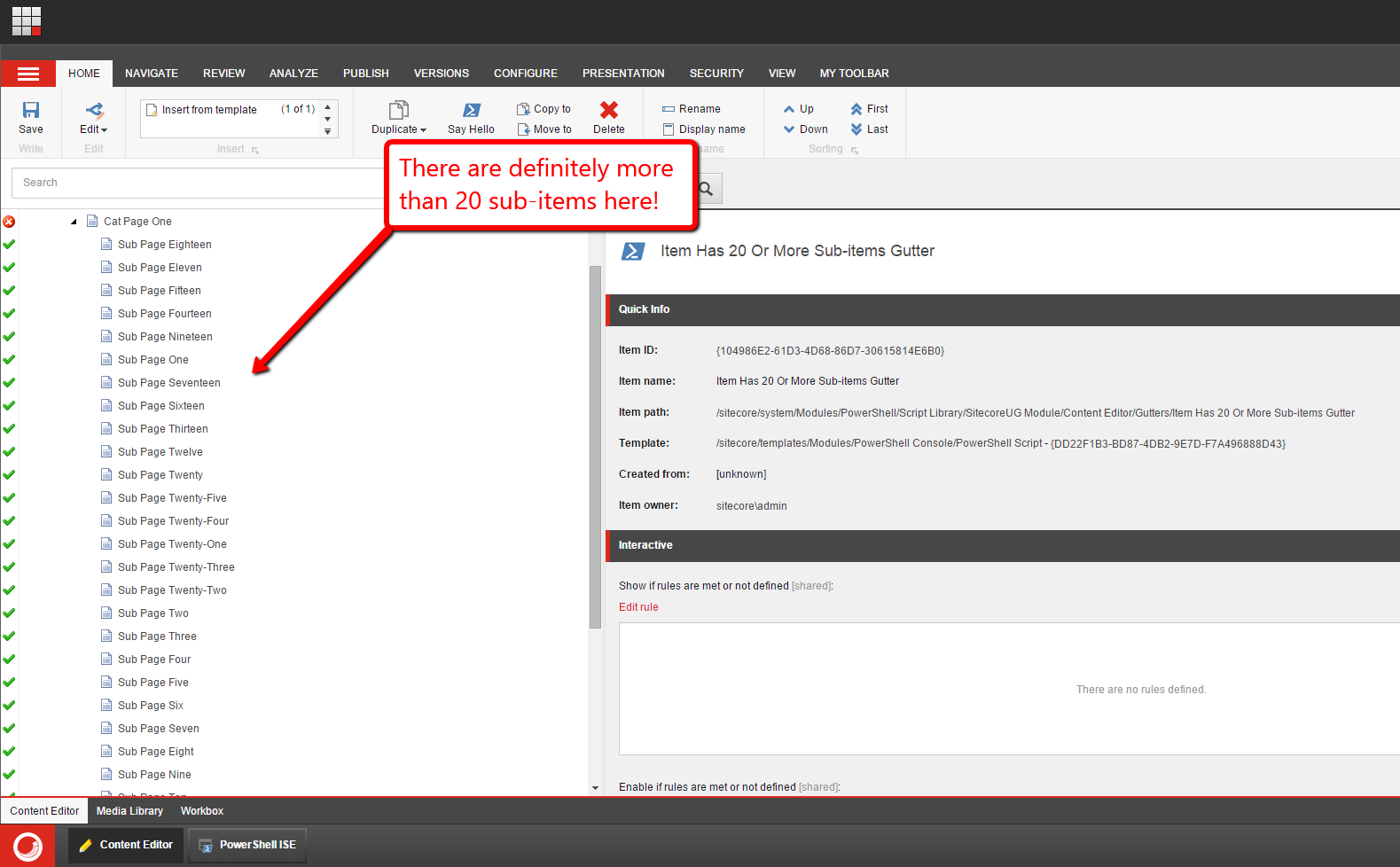
Task: Open the Duplicate dropdown
Action: (399, 129)
